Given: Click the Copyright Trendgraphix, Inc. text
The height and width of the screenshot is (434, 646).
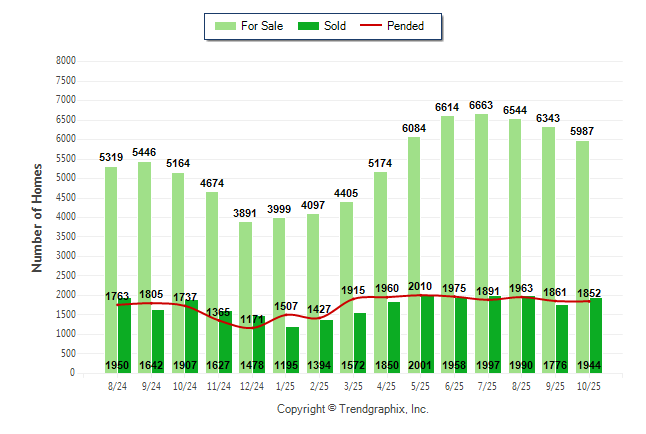Looking at the screenshot, I should [x=352, y=409].
